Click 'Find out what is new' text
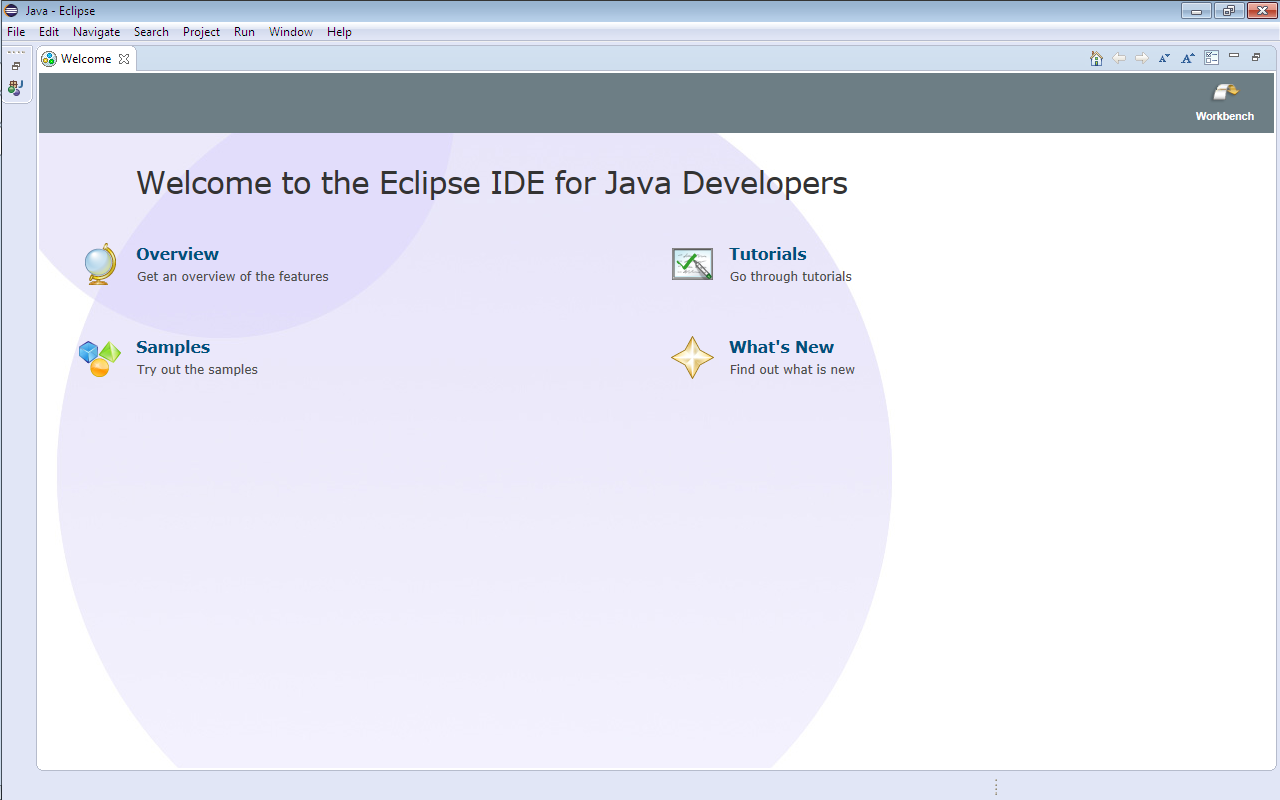 click(792, 370)
